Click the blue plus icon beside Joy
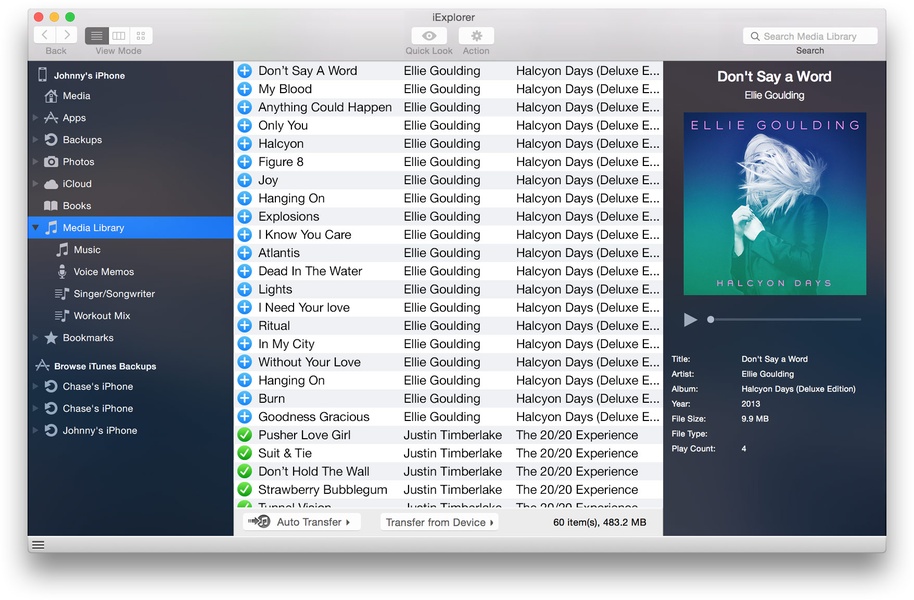The width and height of the screenshot is (914, 600). 244,180
